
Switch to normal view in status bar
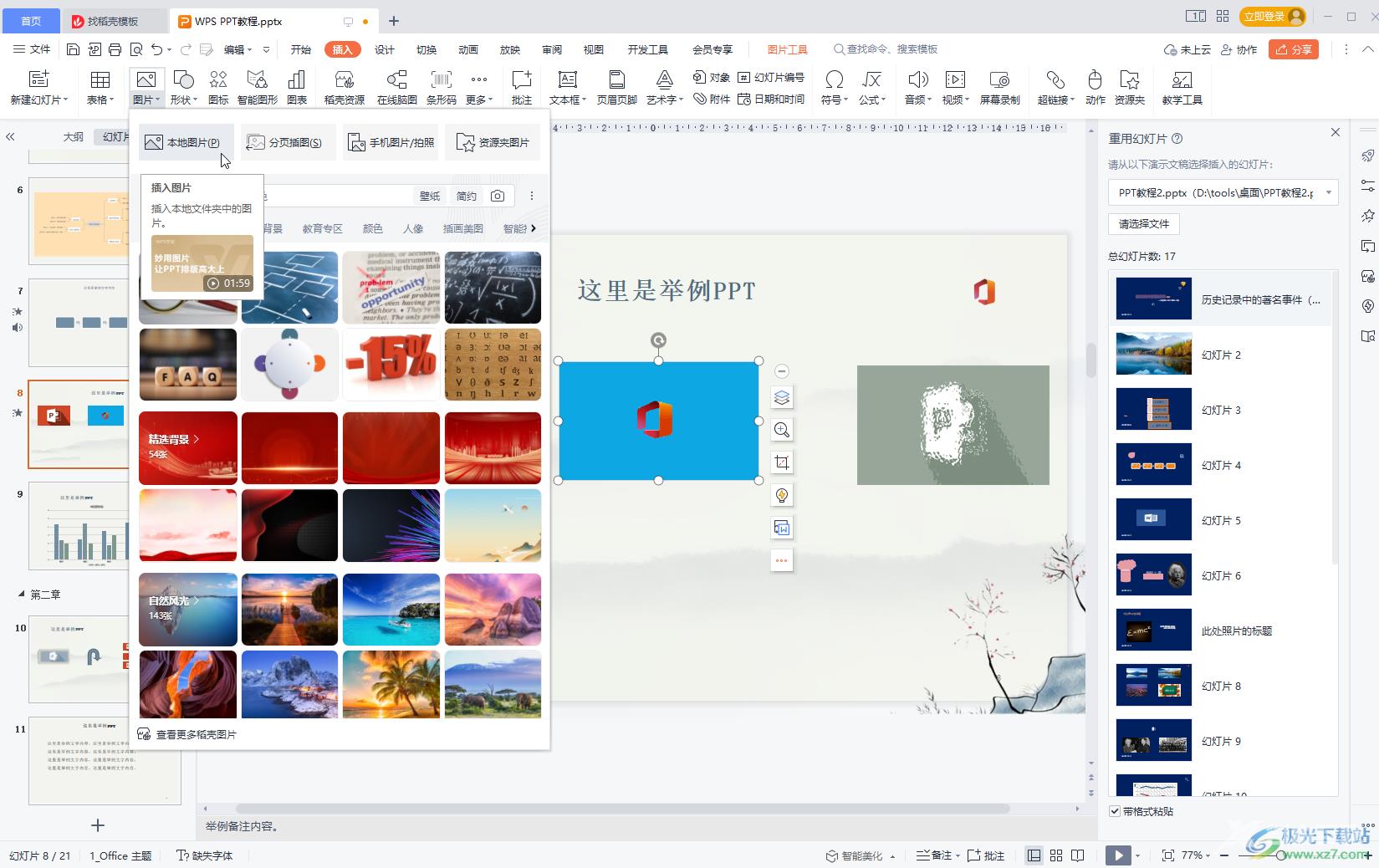pos(1034,855)
